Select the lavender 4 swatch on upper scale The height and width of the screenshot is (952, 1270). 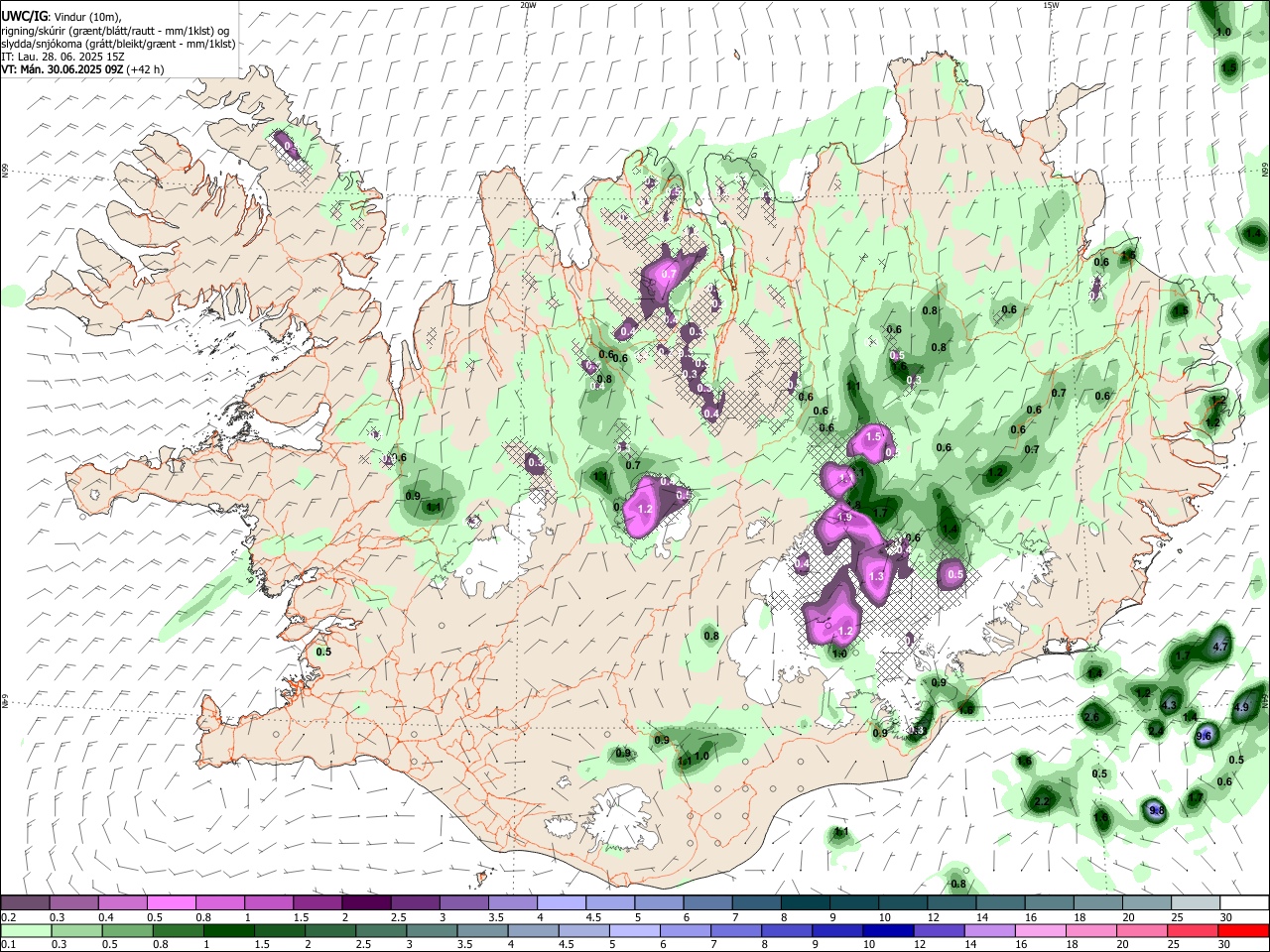tap(562, 902)
